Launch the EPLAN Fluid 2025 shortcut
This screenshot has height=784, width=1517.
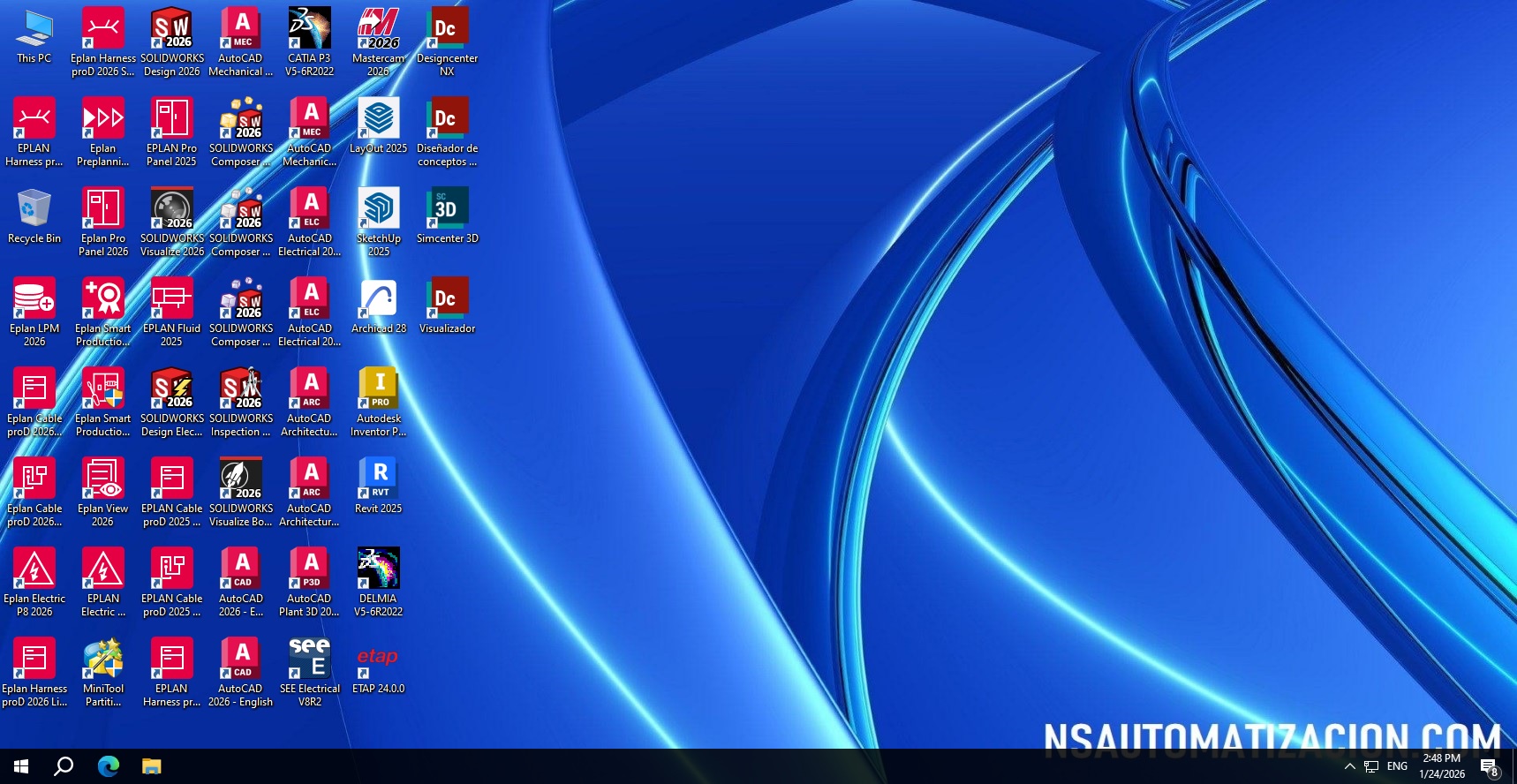[x=172, y=313]
